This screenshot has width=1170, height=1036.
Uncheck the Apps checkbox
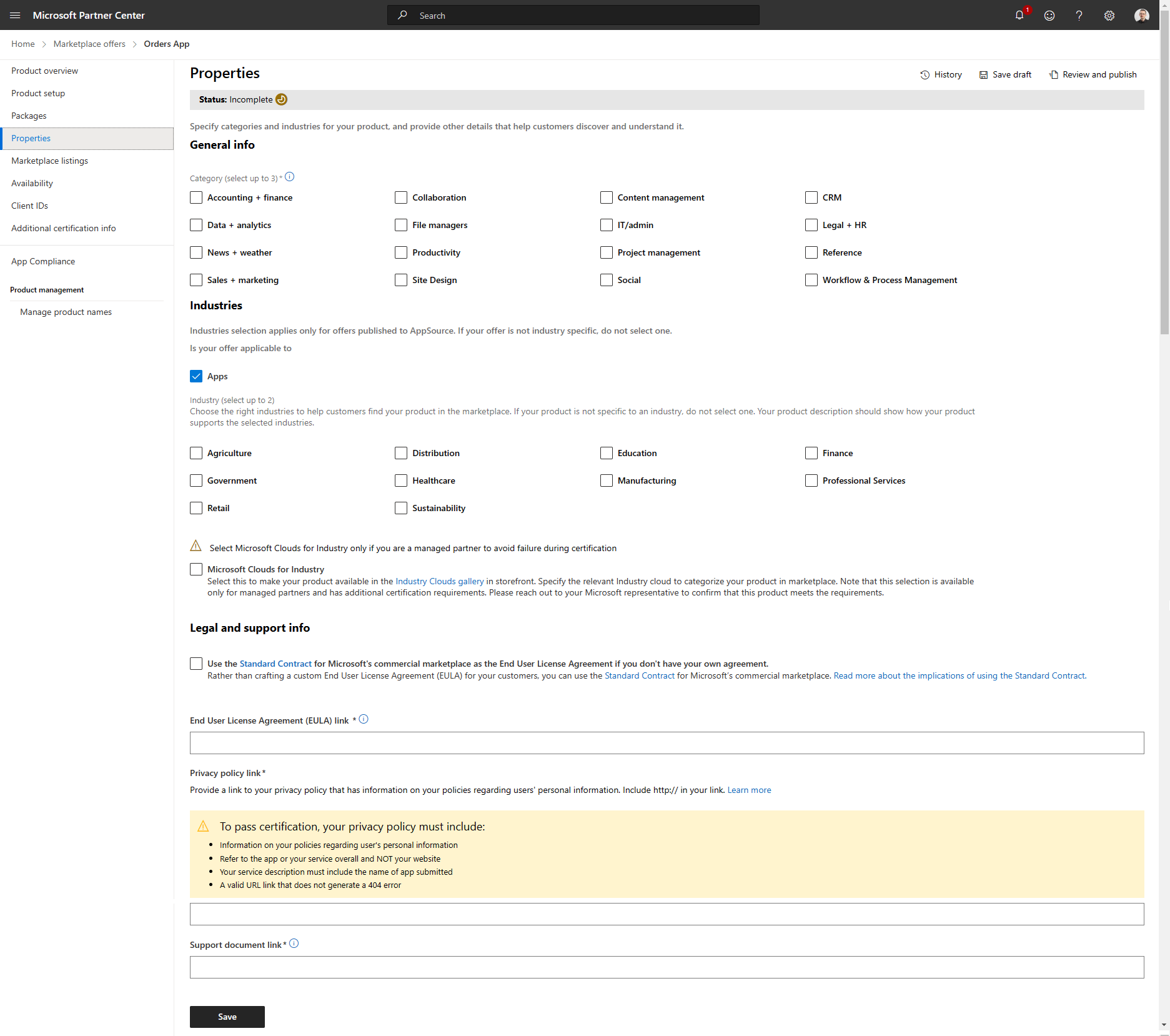click(x=196, y=376)
